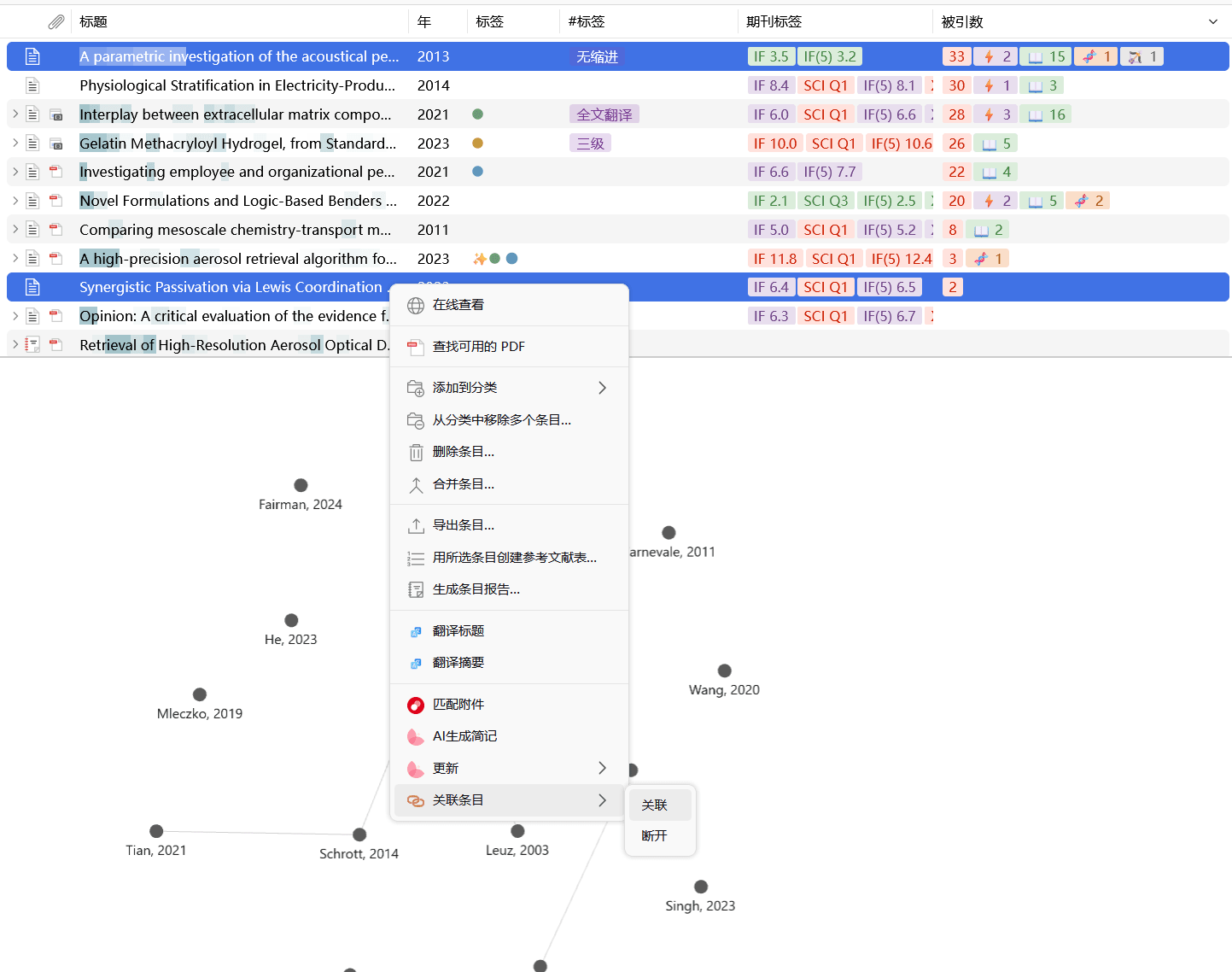The width and height of the screenshot is (1232, 972).
Task: Click the translate icon for 翻译摘要
Action: [x=416, y=664]
